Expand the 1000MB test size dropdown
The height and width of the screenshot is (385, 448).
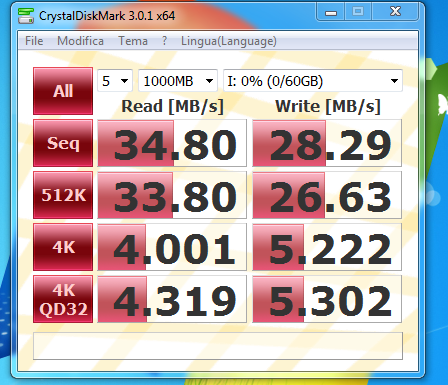(178, 81)
